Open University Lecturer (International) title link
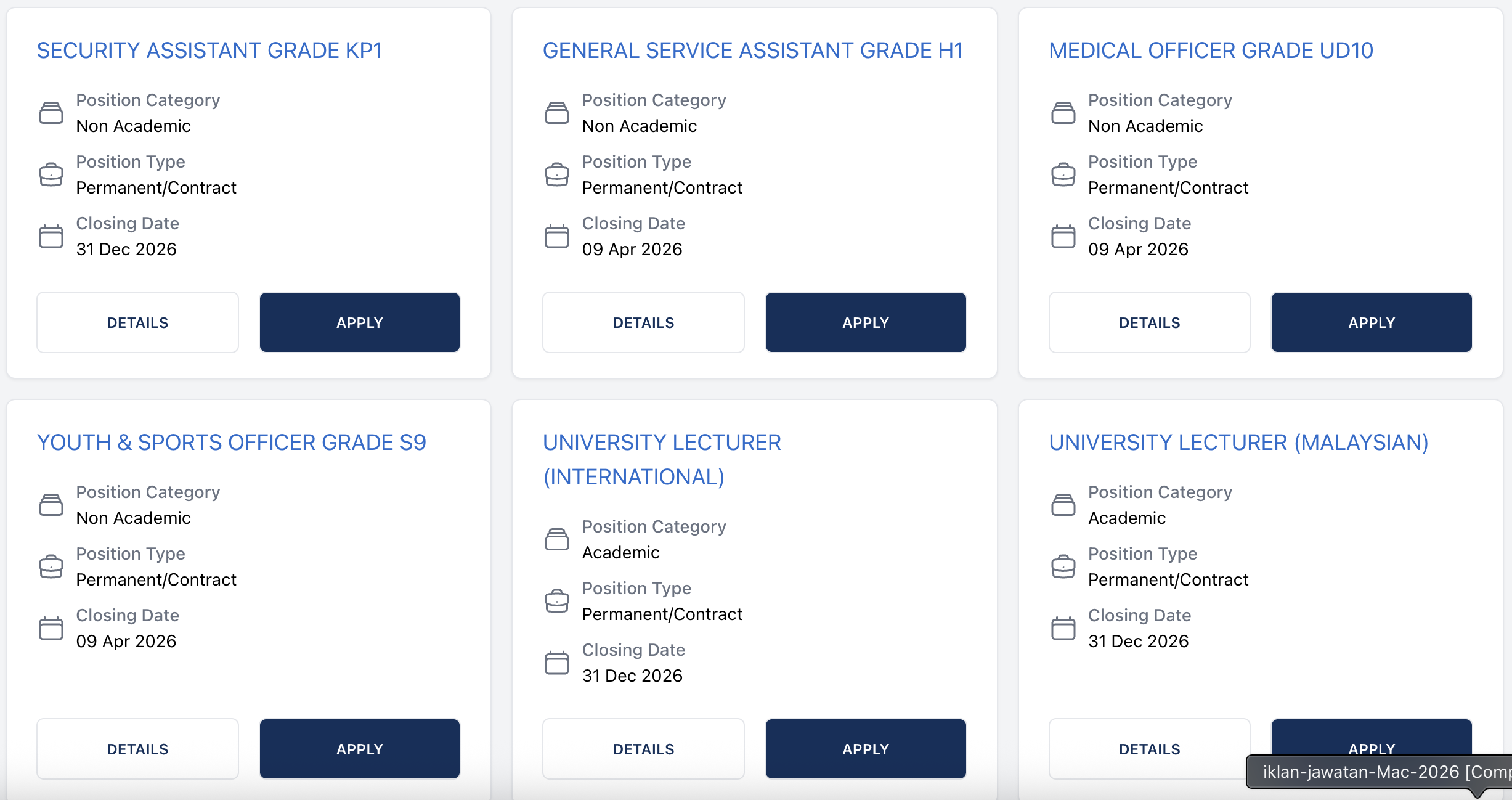1512x800 pixels. point(662,459)
